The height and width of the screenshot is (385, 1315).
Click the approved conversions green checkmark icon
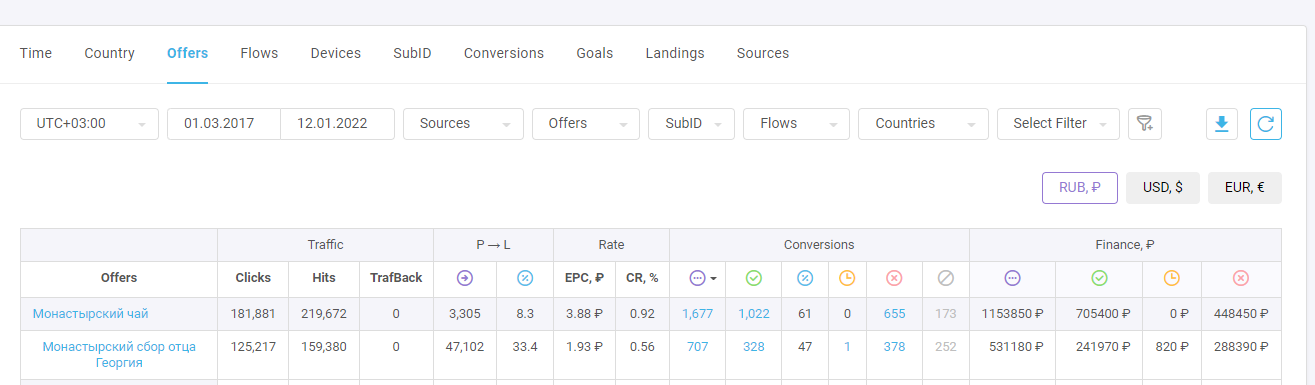coord(754,278)
